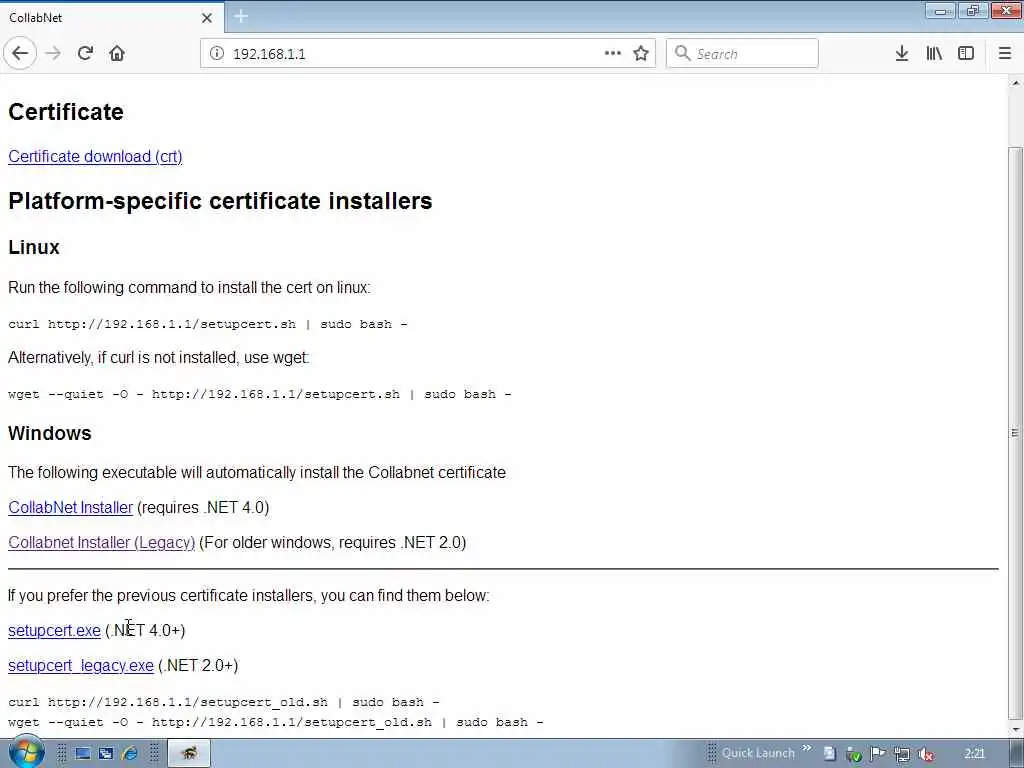Open the browser home page
This screenshot has height=768, width=1024.
click(x=117, y=53)
